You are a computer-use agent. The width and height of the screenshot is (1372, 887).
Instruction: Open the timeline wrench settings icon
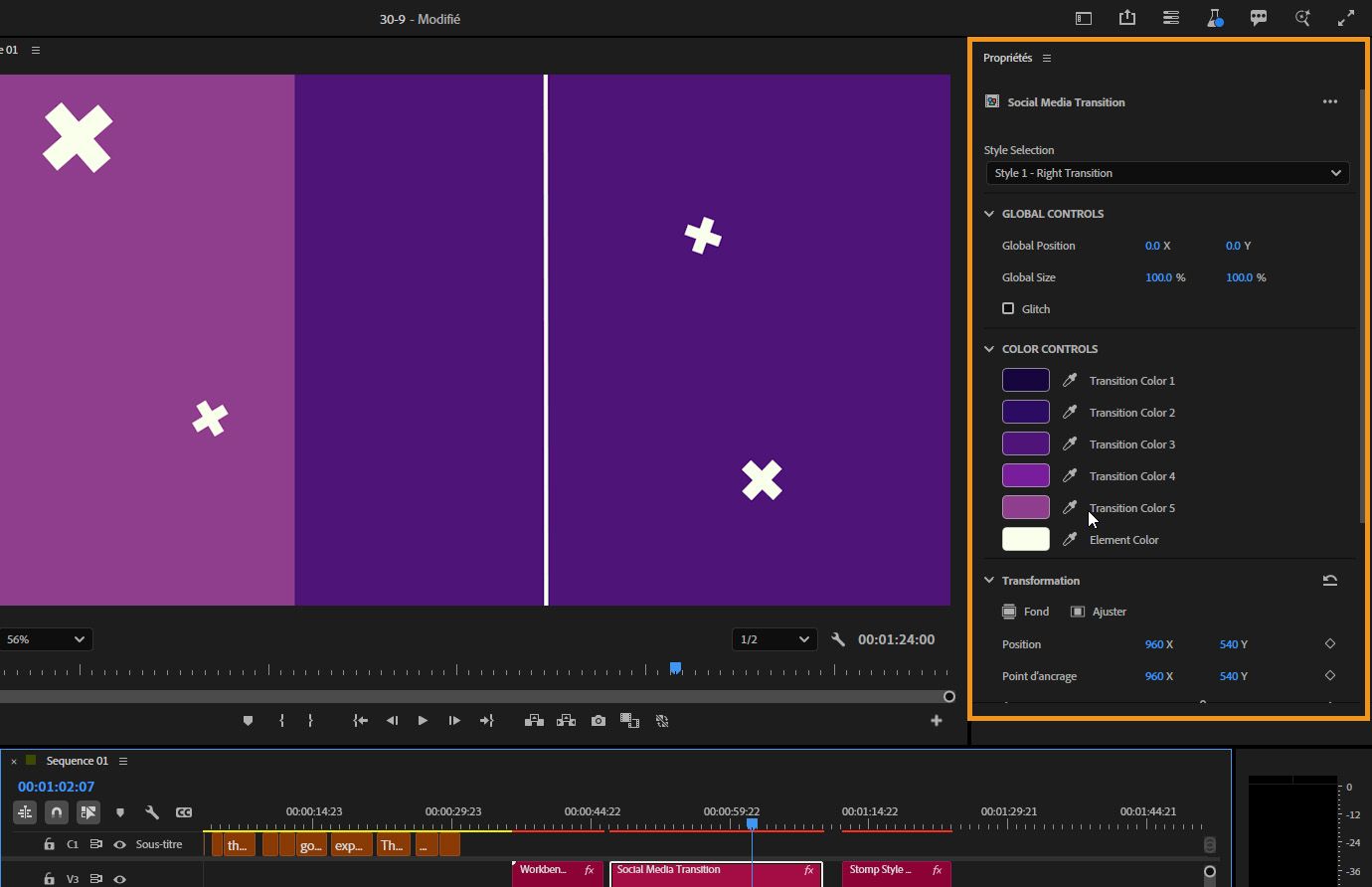152,812
